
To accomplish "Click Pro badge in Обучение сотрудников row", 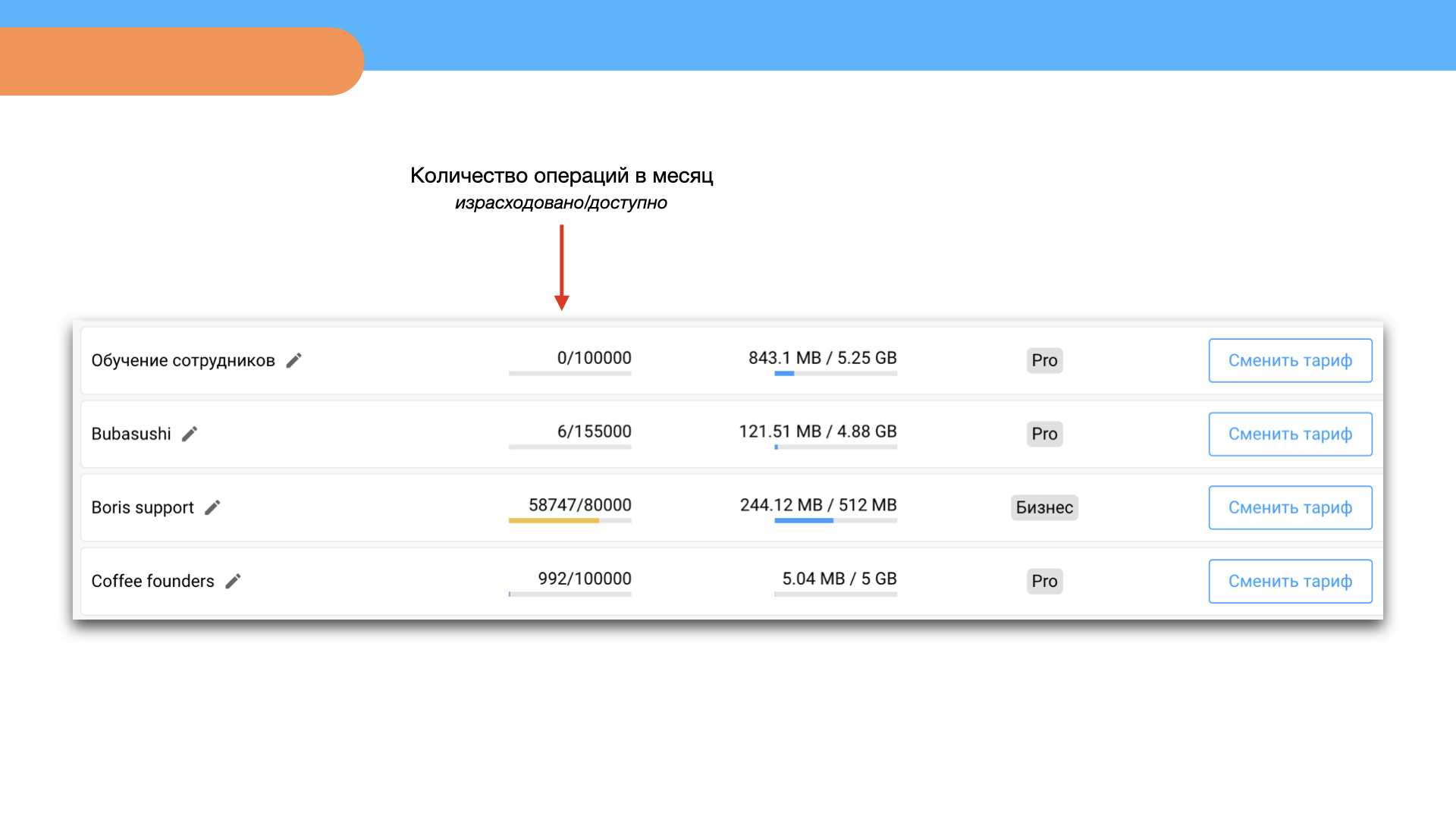I will click(x=1044, y=360).
